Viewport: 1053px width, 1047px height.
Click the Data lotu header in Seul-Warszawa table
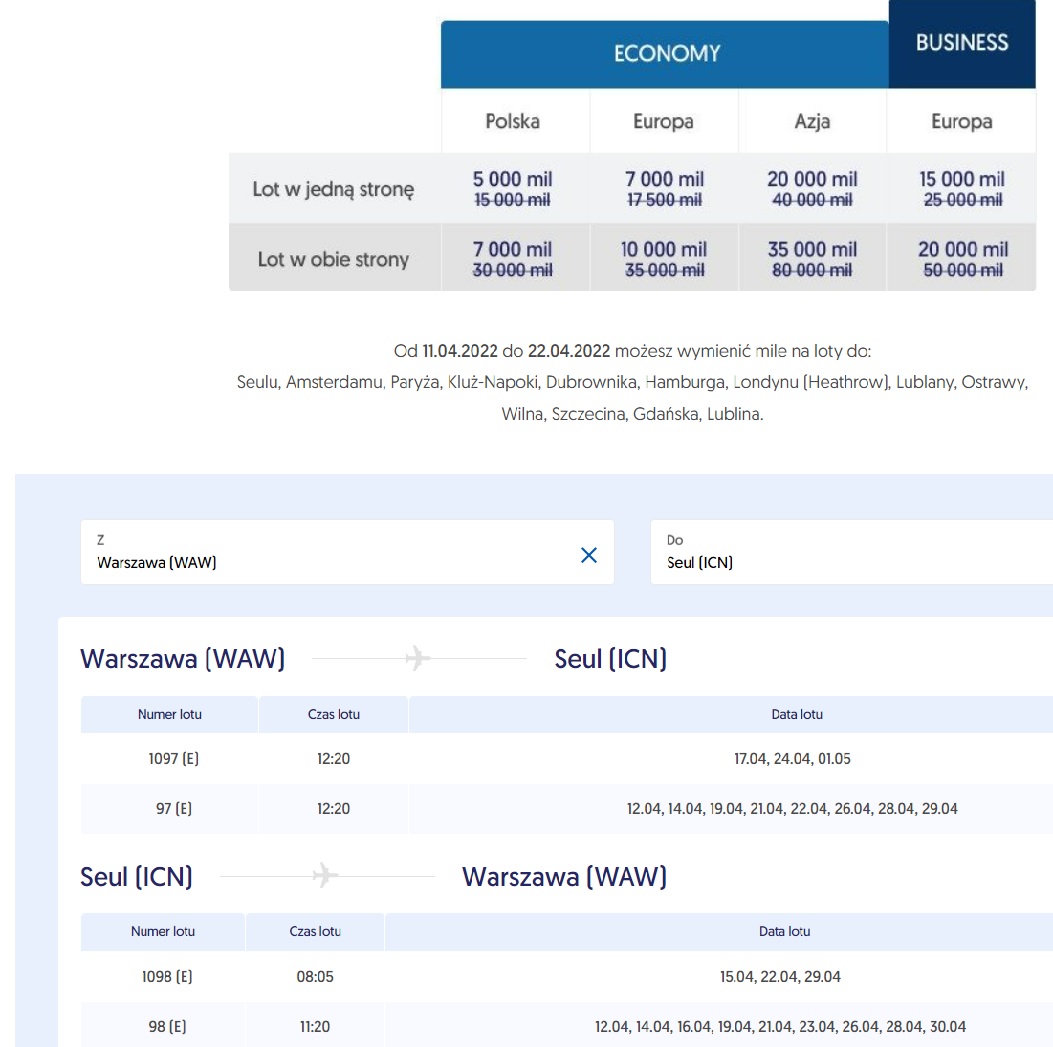(x=784, y=931)
